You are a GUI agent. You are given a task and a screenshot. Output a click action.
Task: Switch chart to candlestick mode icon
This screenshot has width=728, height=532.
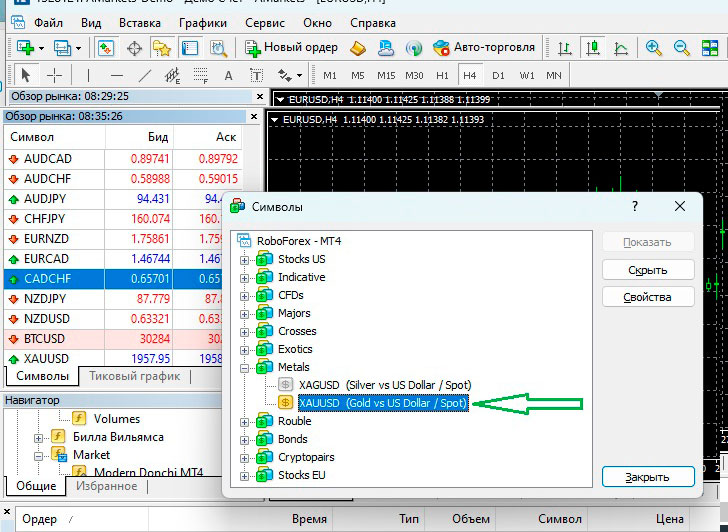click(x=593, y=47)
